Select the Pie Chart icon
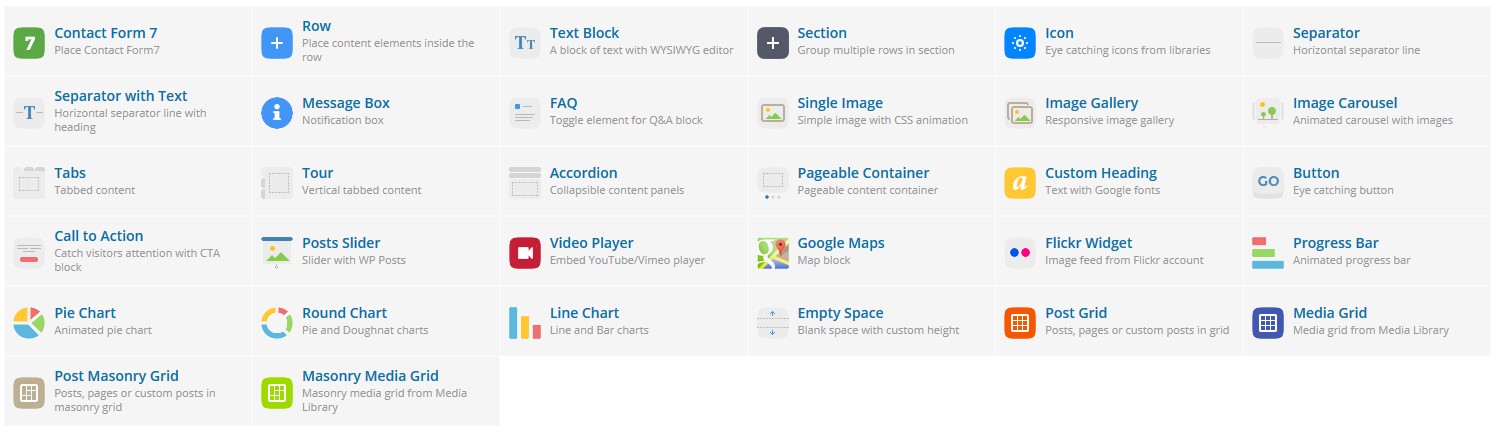The height and width of the screenshot is (435, 1496). coord(29,323)
